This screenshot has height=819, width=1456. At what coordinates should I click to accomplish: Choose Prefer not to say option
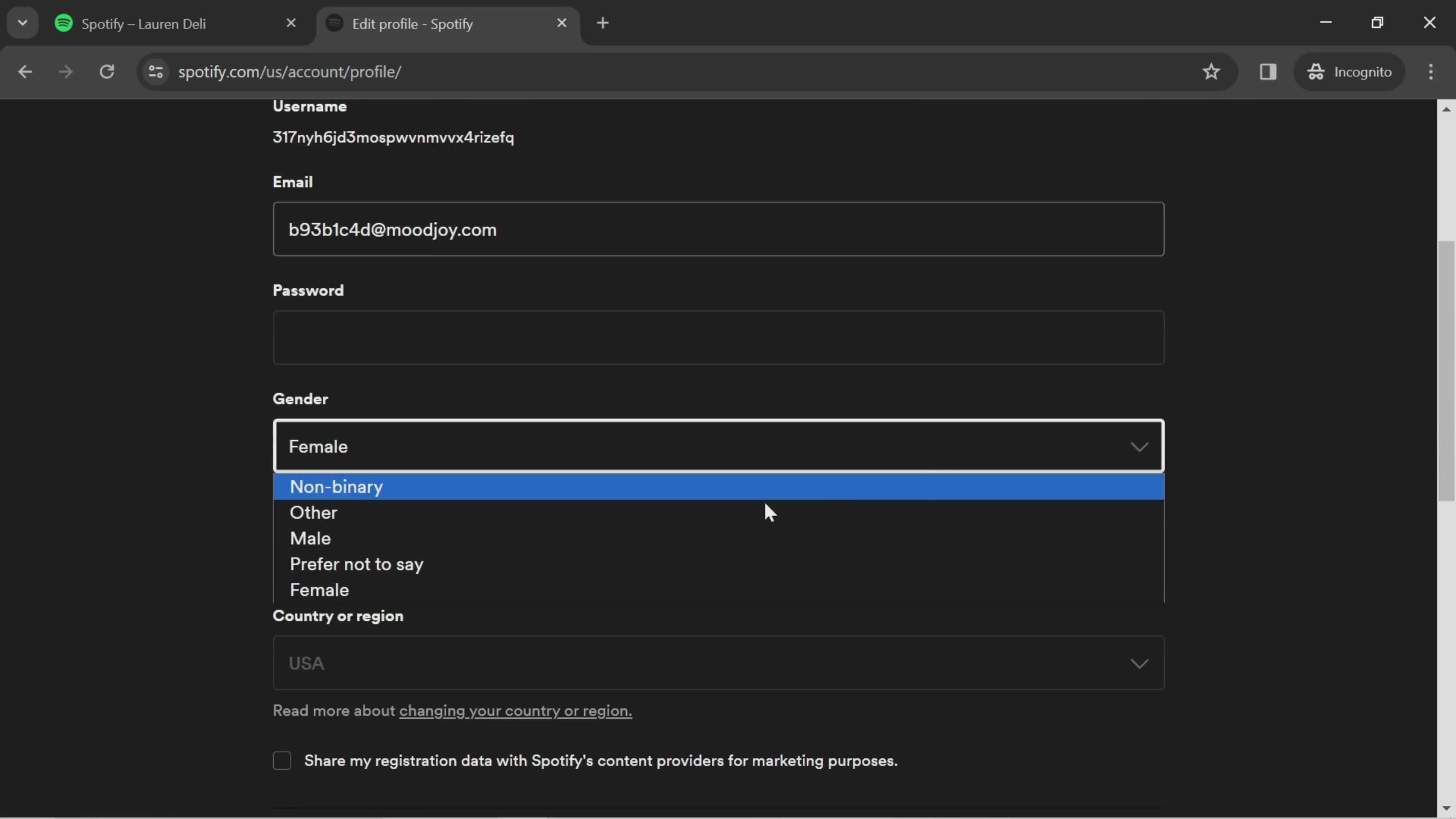(719, 565)
